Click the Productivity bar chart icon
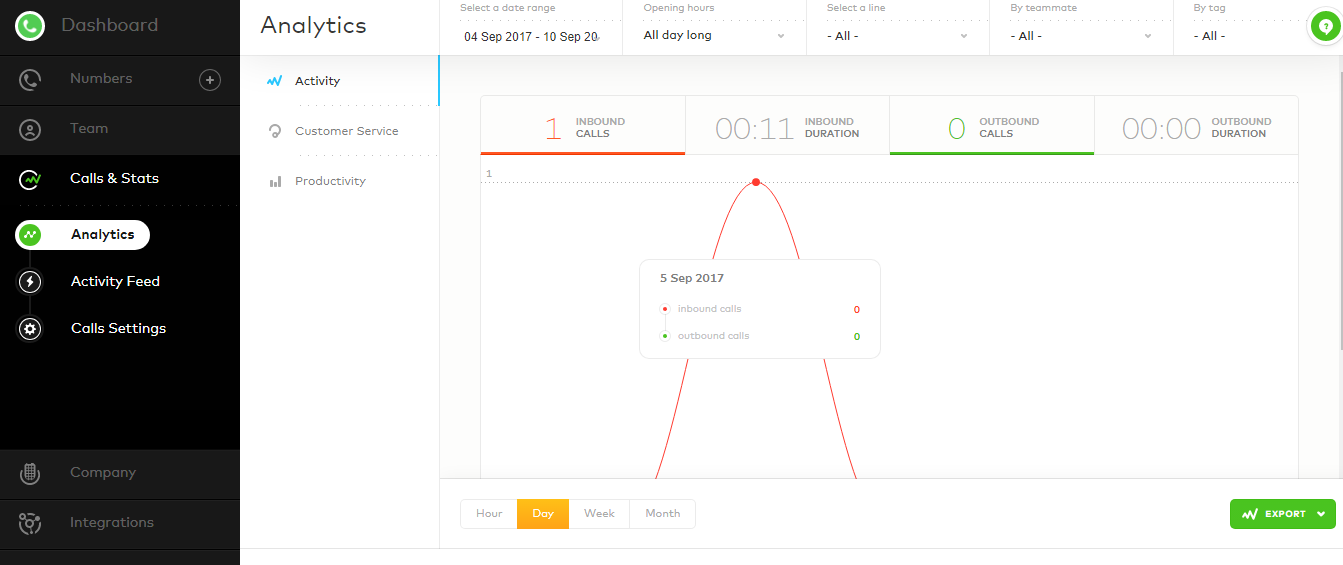Image resolution: width=1343 pixels, height=565 pixels. [274, 182]
